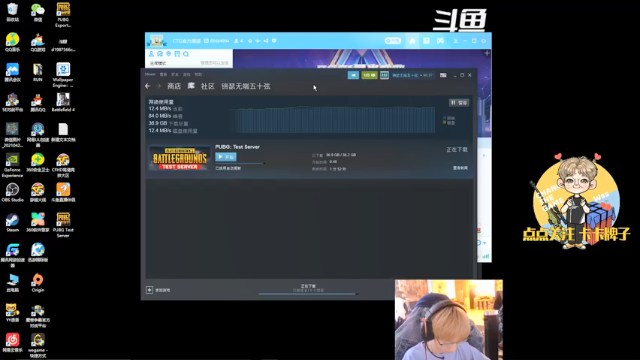Click the Steam avatar frame icon
Image resolution: width=640 pixels, height=360 pixels.
tap(384, 75)
